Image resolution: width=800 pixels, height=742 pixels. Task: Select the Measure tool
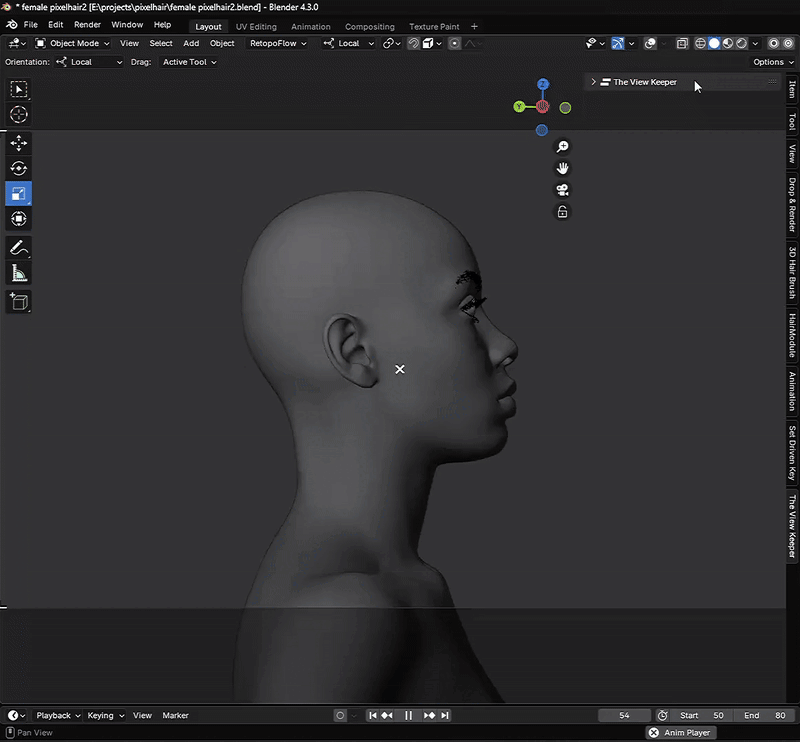pyautogui.click(x=19, y=274)
